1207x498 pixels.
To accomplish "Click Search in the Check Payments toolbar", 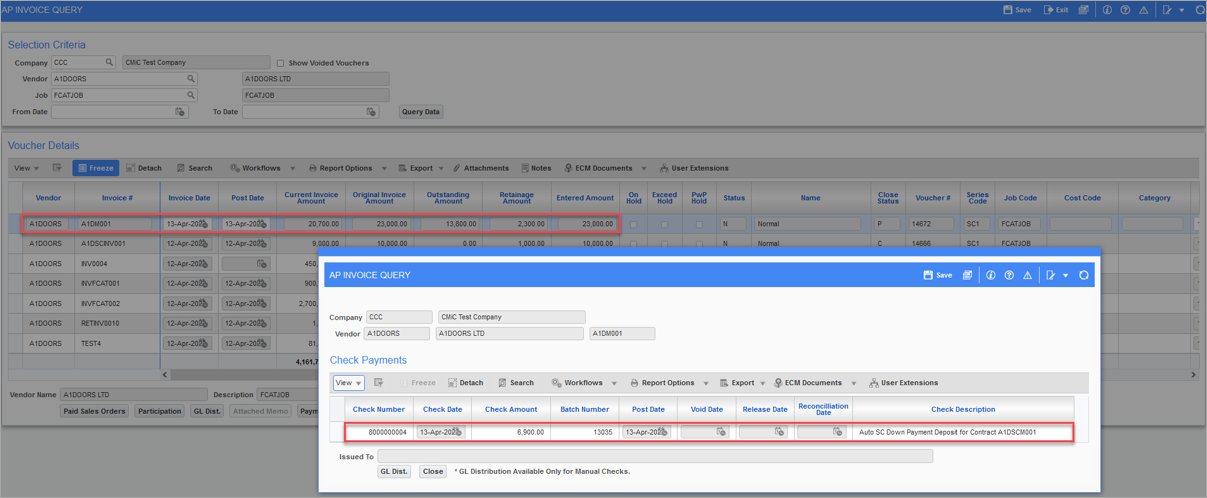I will (516, 383).
